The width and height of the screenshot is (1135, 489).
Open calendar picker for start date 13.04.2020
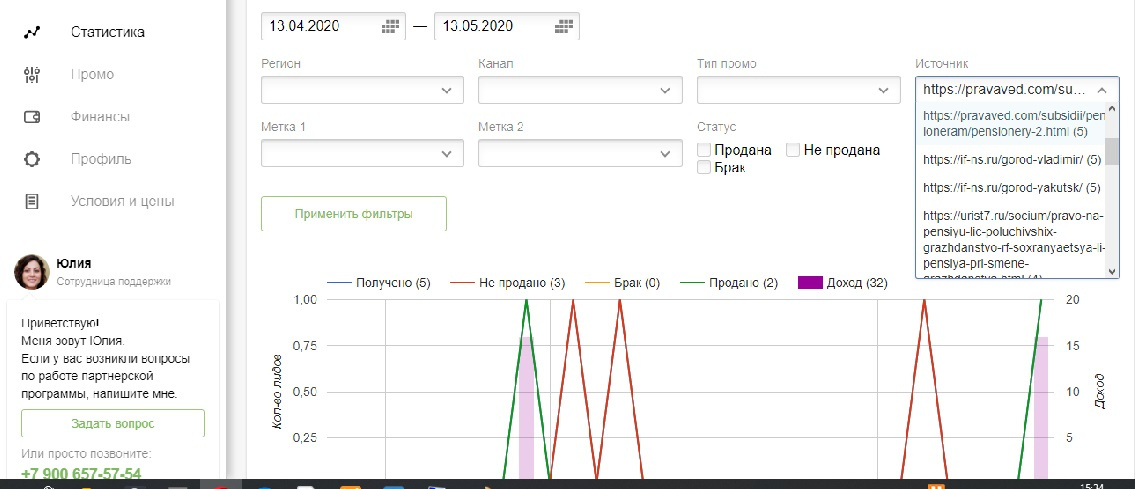click(x=390, y=27)
